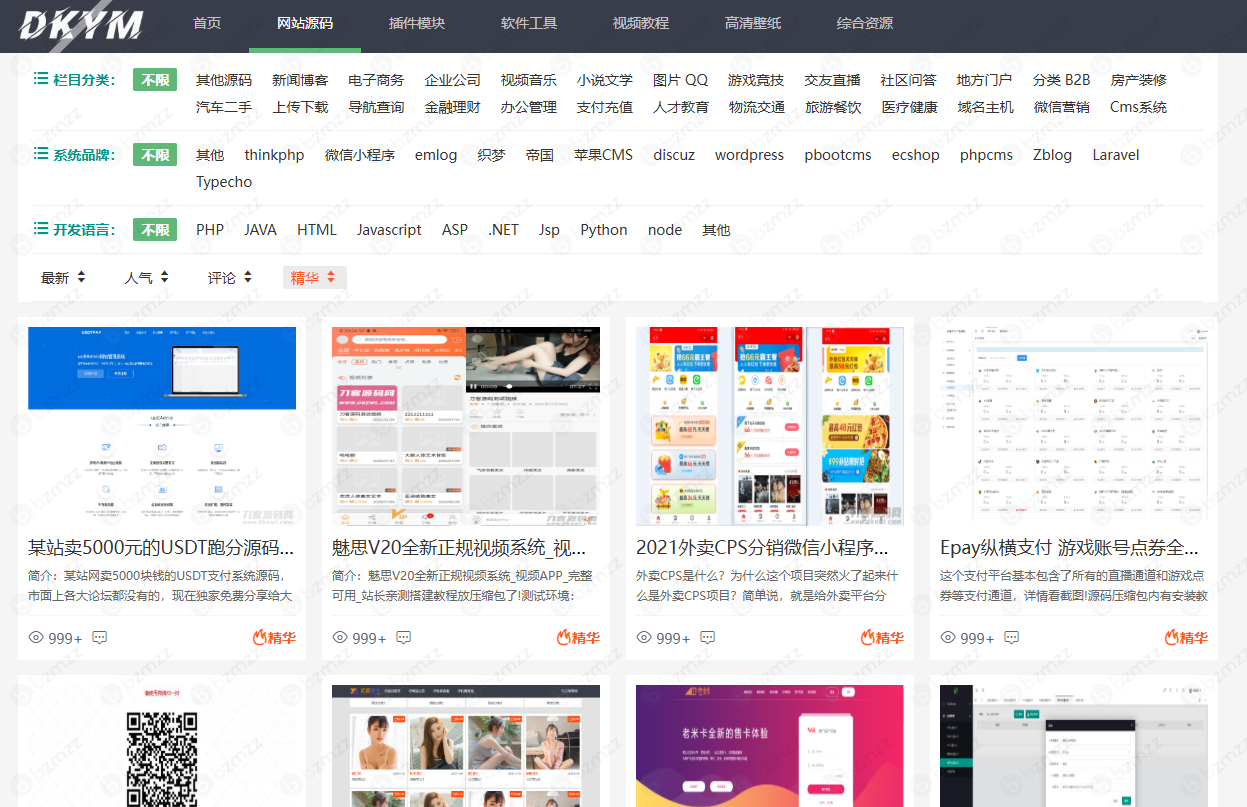The image size is (1247, 807).
Task: Click the flame 精华 badge on USDT跑分源码 card
Action: (274, 637)
